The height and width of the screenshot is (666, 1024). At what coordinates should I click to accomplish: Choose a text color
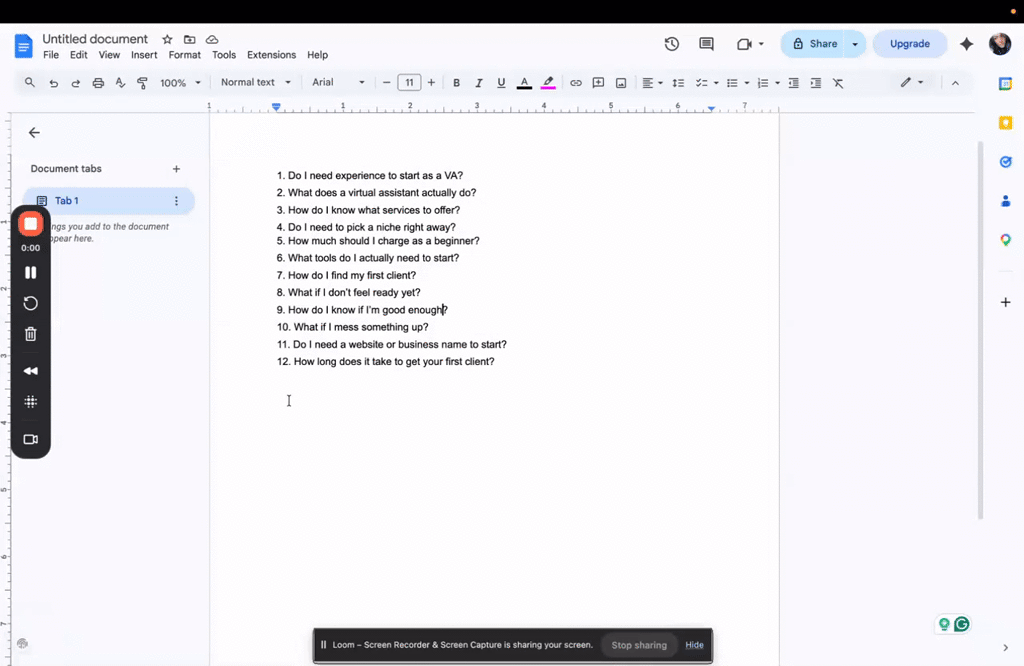[524, 83]
